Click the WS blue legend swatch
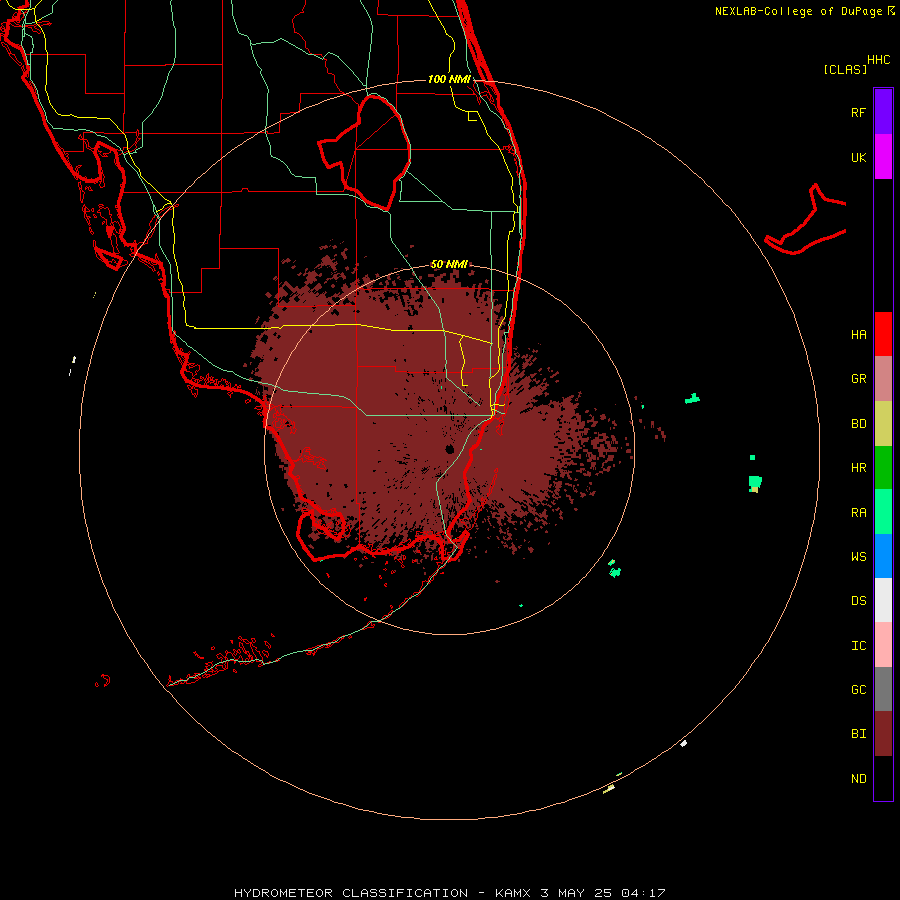The height and width of the screenshot is (900, 900). [883, 556]
